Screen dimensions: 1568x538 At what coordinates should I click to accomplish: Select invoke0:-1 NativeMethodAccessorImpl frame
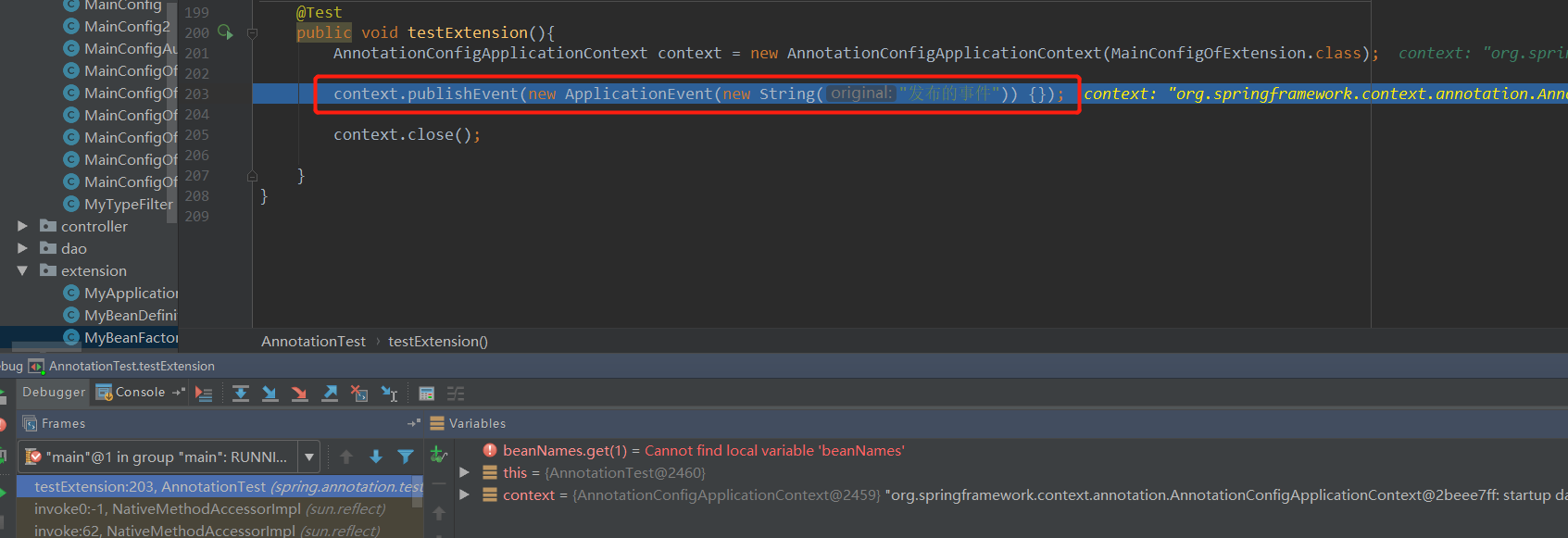click(220, 508)
